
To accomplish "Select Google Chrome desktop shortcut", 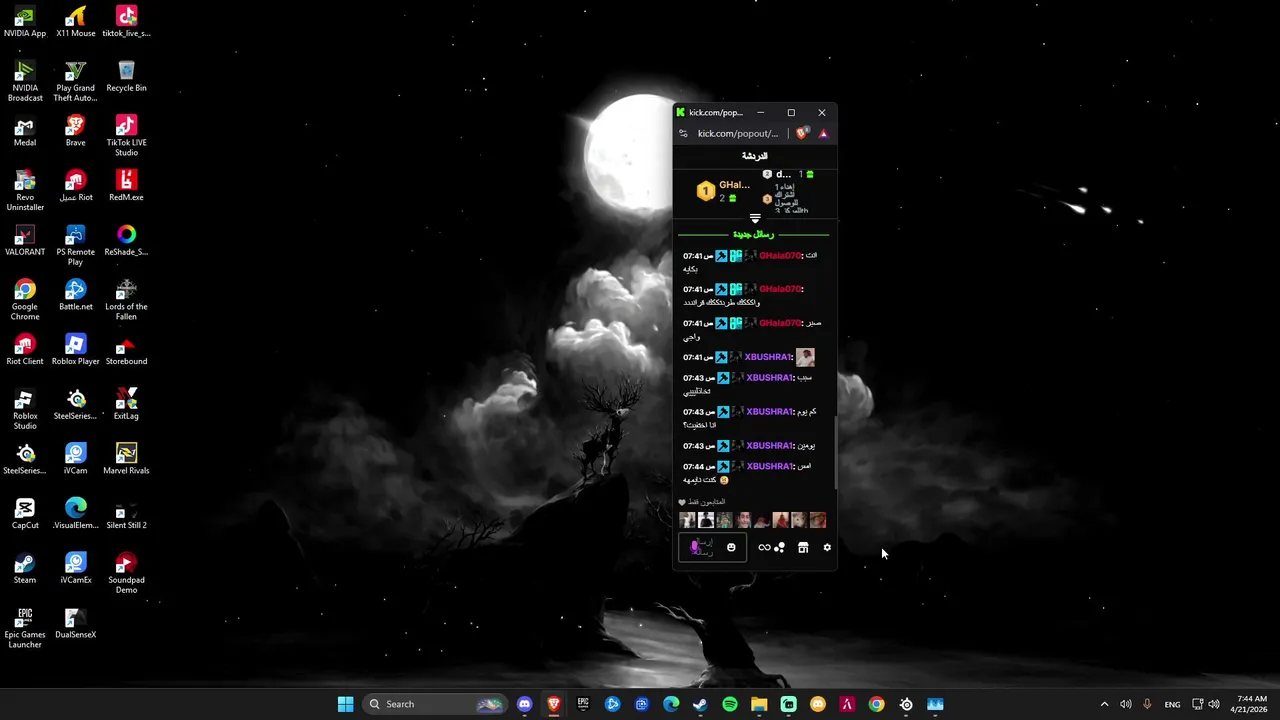I will pyautogui.click(x=25, y=300).
